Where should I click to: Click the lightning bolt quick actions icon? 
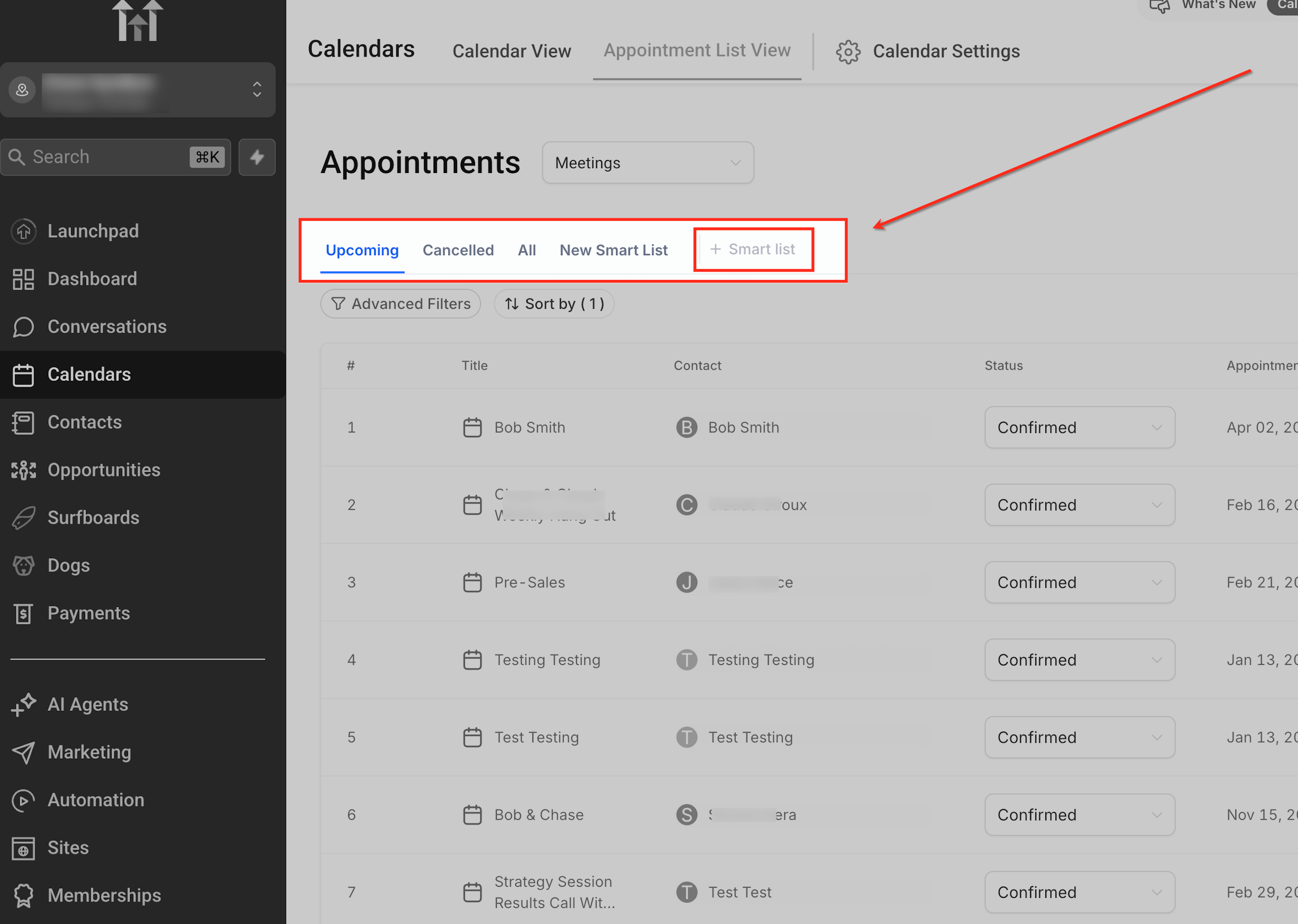(257, 157)
